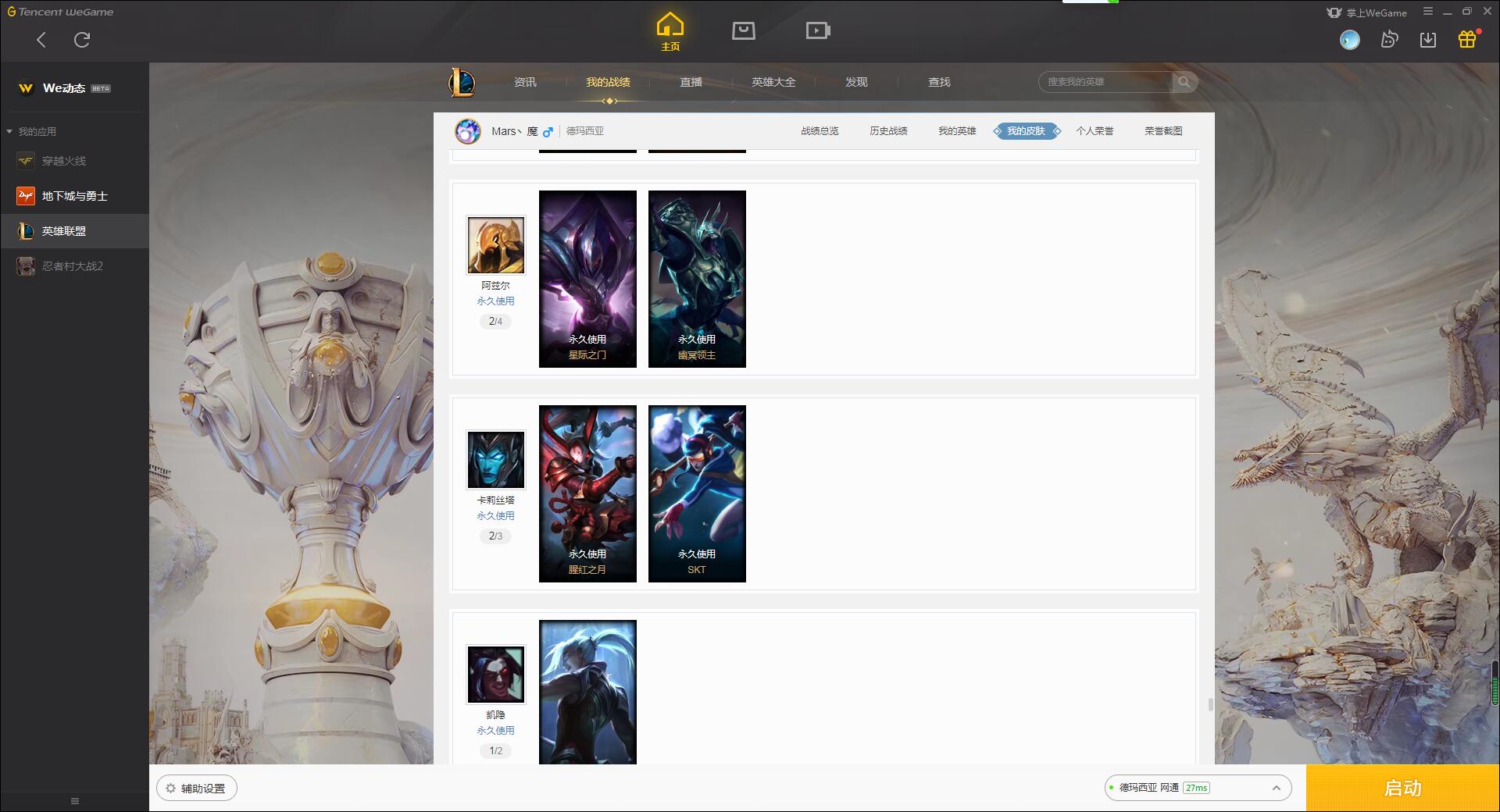Screen dimensions: 1500x812
Task: Click the male gender icon beside Mars name
Action: [548, 132]
